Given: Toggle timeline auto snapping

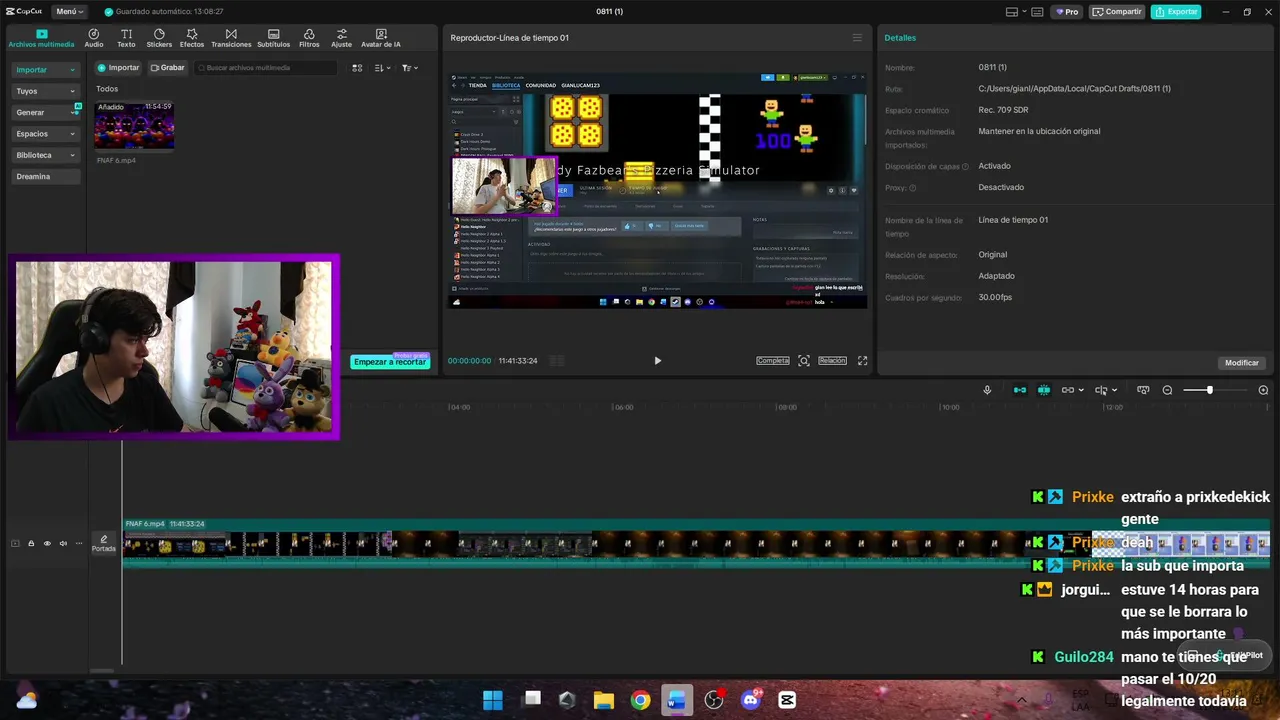Looking at the screenshot, I should click(x=1044, y=390).
